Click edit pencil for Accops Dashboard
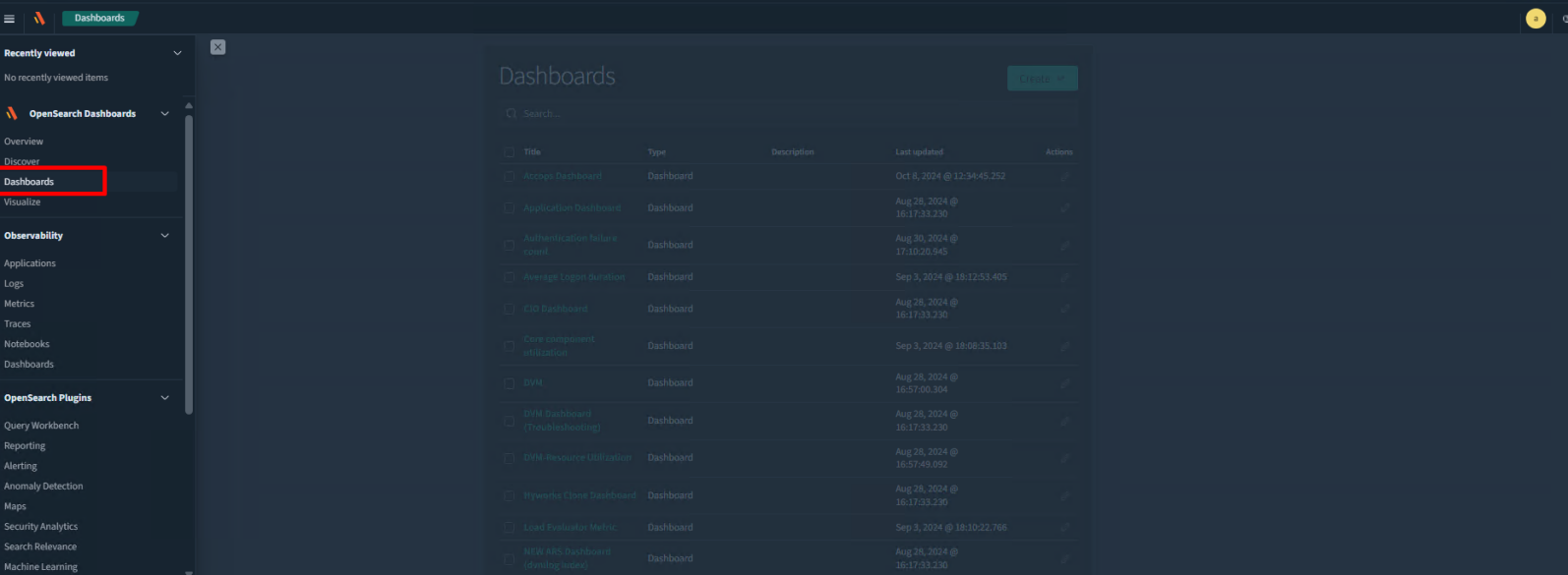 click(x=1064, y=177)
